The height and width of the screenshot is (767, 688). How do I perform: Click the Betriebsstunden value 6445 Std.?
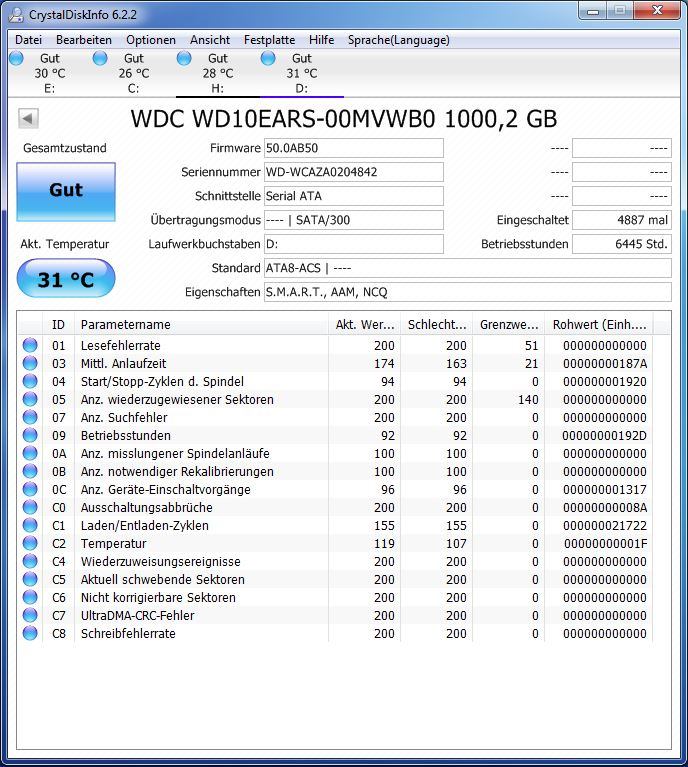pos(622,244)
